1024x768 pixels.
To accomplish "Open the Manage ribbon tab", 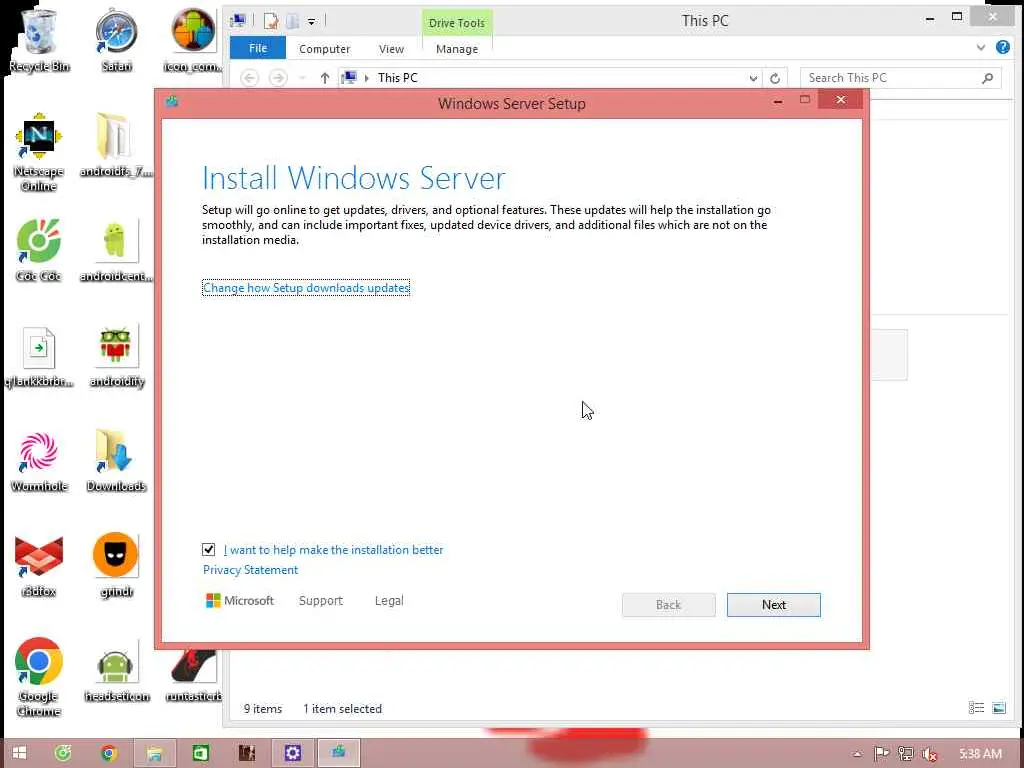I will (x=457, y=49).
